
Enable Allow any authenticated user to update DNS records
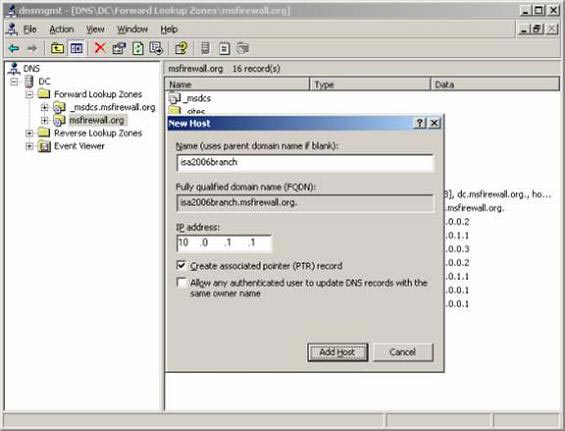pyautogui.click(x=181, y=282)
